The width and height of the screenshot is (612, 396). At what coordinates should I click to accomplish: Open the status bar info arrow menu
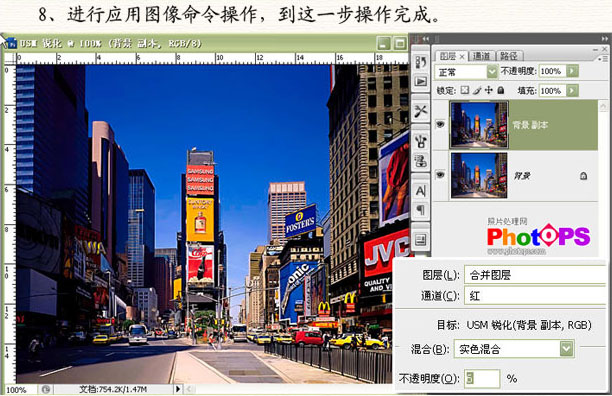pyautogui.click(x=178, y=389)
